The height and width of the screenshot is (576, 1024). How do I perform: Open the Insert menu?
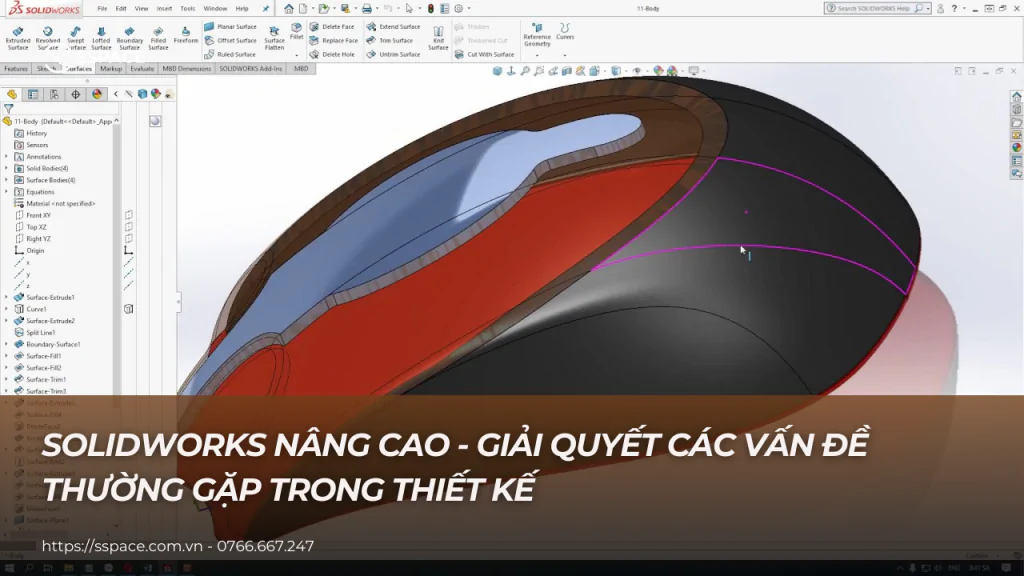tap(164, 8)
